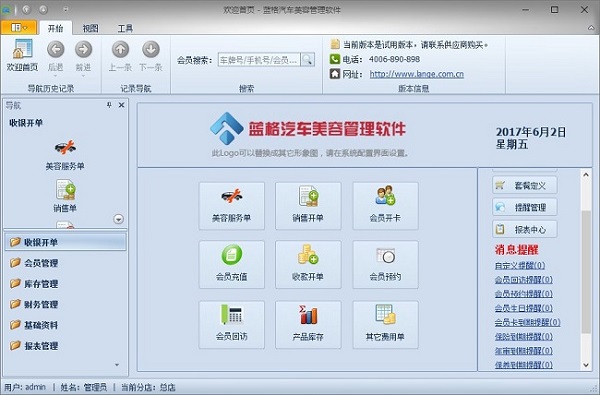Open 产品库存 tile
The height and width of the screenshot is (395, 600).
308,325
